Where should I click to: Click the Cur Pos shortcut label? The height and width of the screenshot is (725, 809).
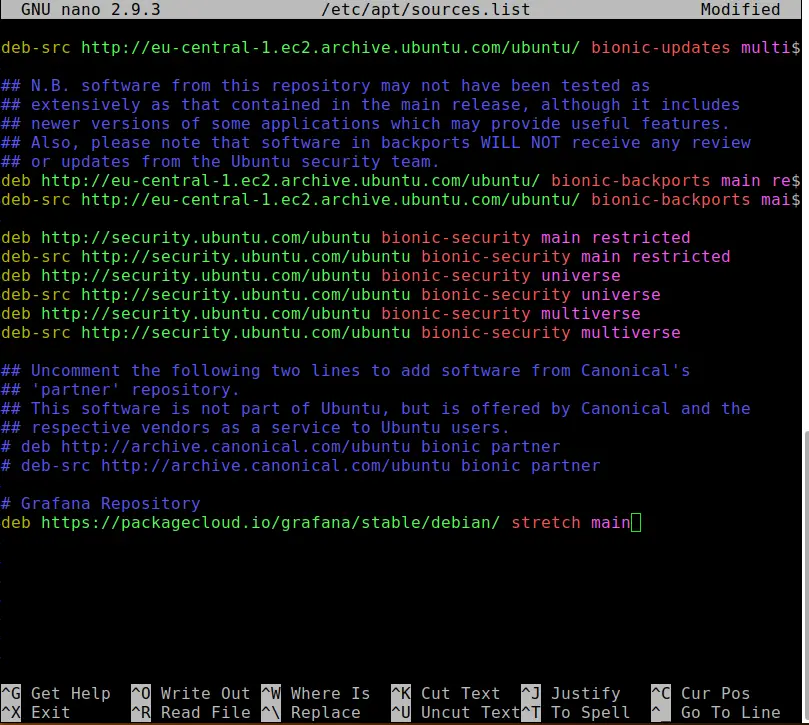click(x=715, y=693)
